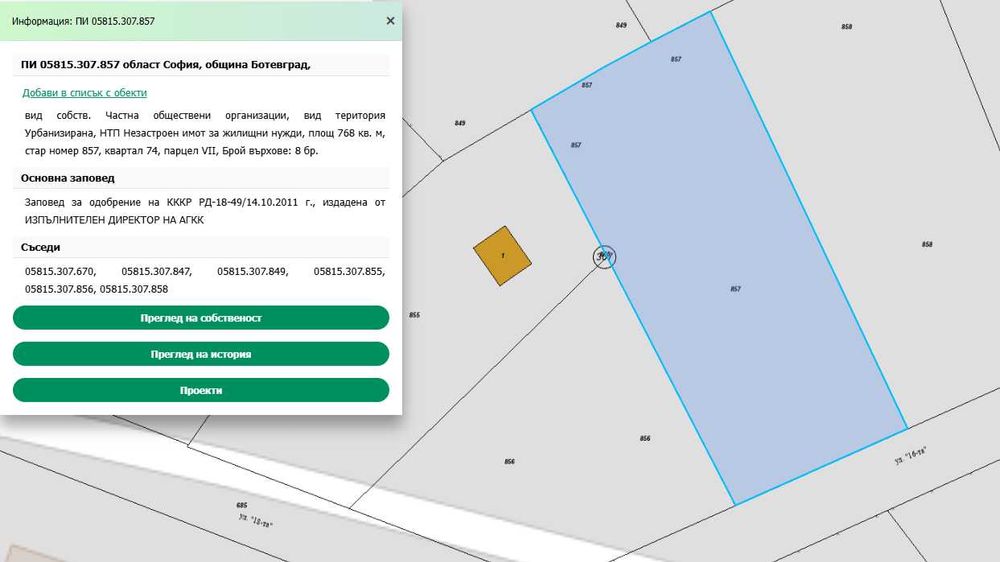
Task: Click the 'Проекти' button
Action: click(x=201, y=390)
